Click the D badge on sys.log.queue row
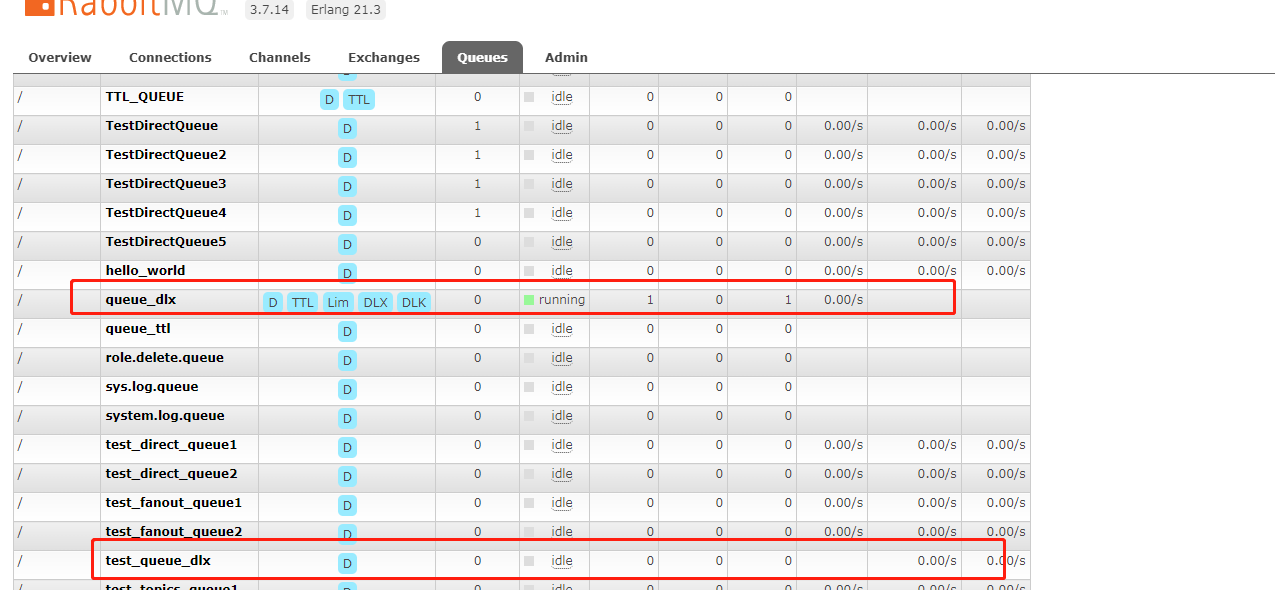 click(347, 390)
